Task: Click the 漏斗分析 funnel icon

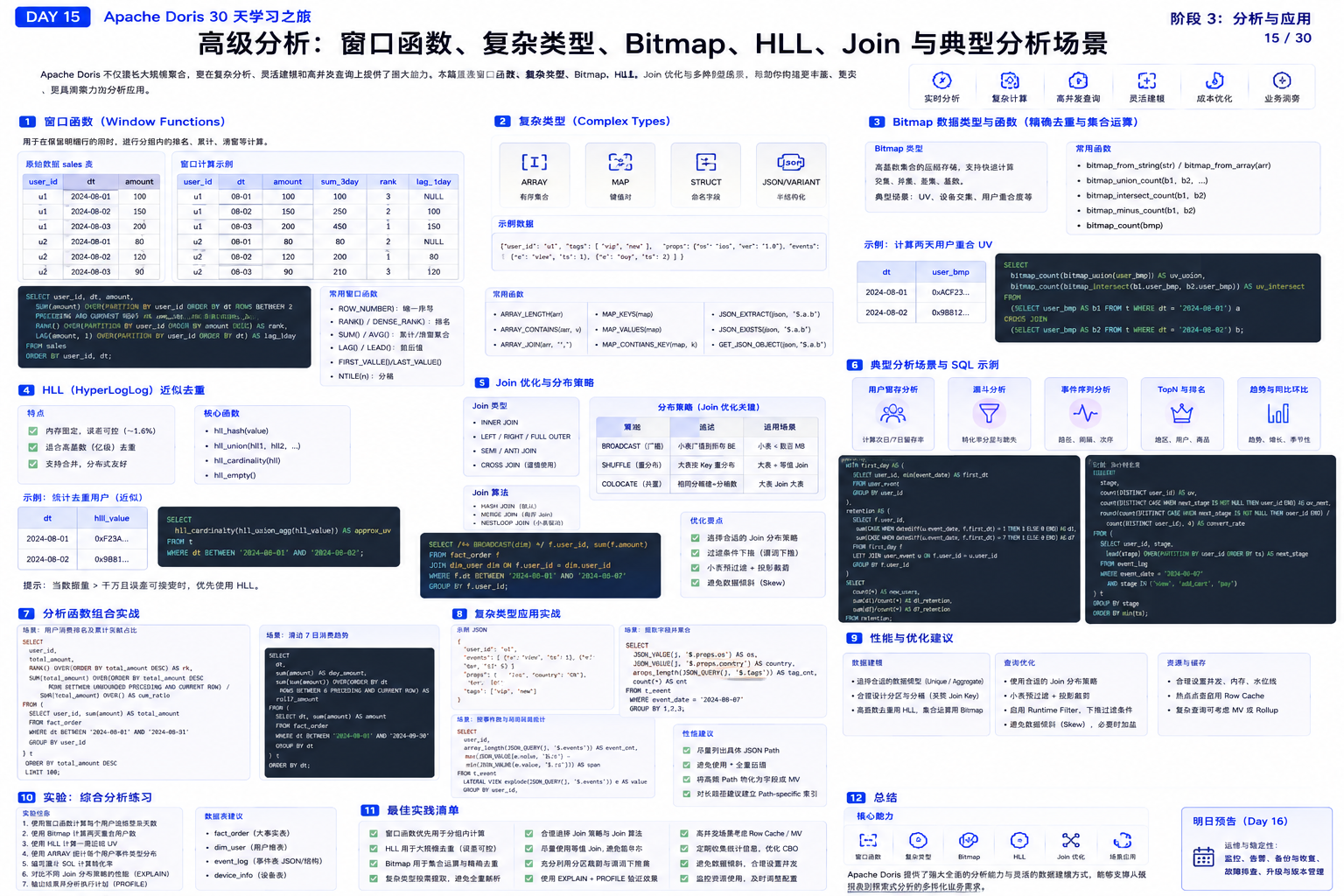Action: tap(989, 413)
